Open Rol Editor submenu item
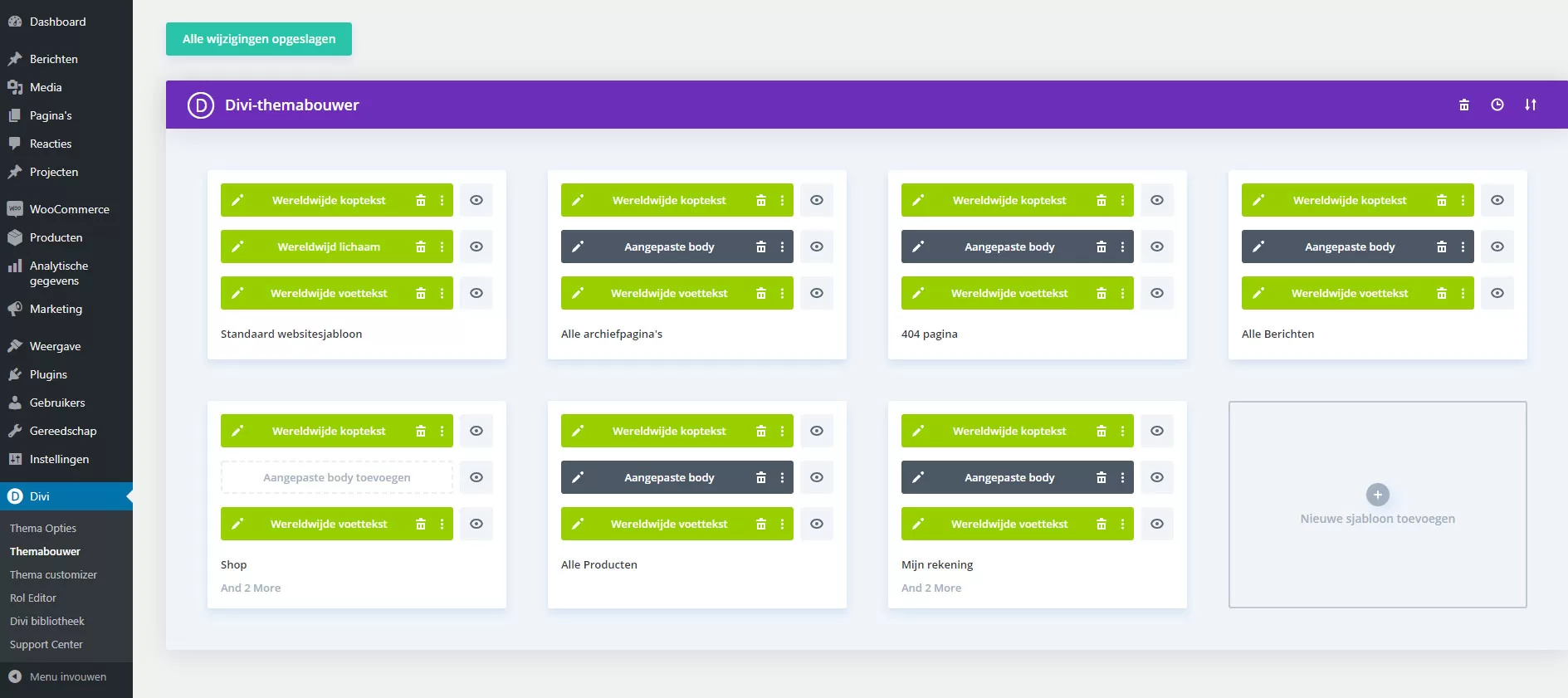The height and width of the screenshot is (698, 1568). [x=33, y=598]
